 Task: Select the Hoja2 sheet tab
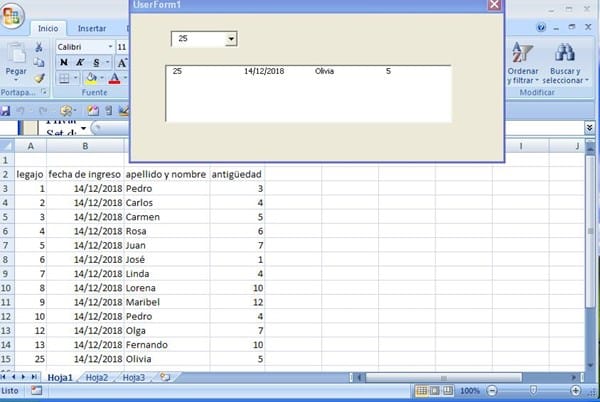[x=96, y=378]
